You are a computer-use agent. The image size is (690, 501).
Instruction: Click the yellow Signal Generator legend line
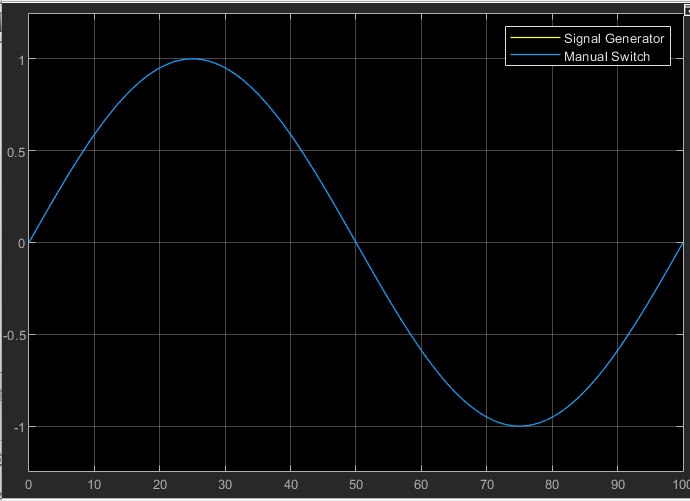tap(535, 38)
